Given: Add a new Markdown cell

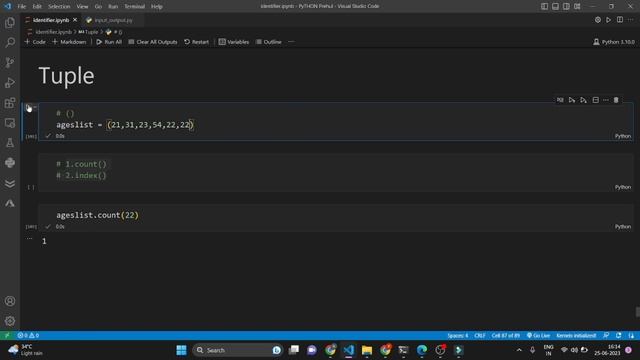Looking at the screenshot, I should [x=69, y=42].
